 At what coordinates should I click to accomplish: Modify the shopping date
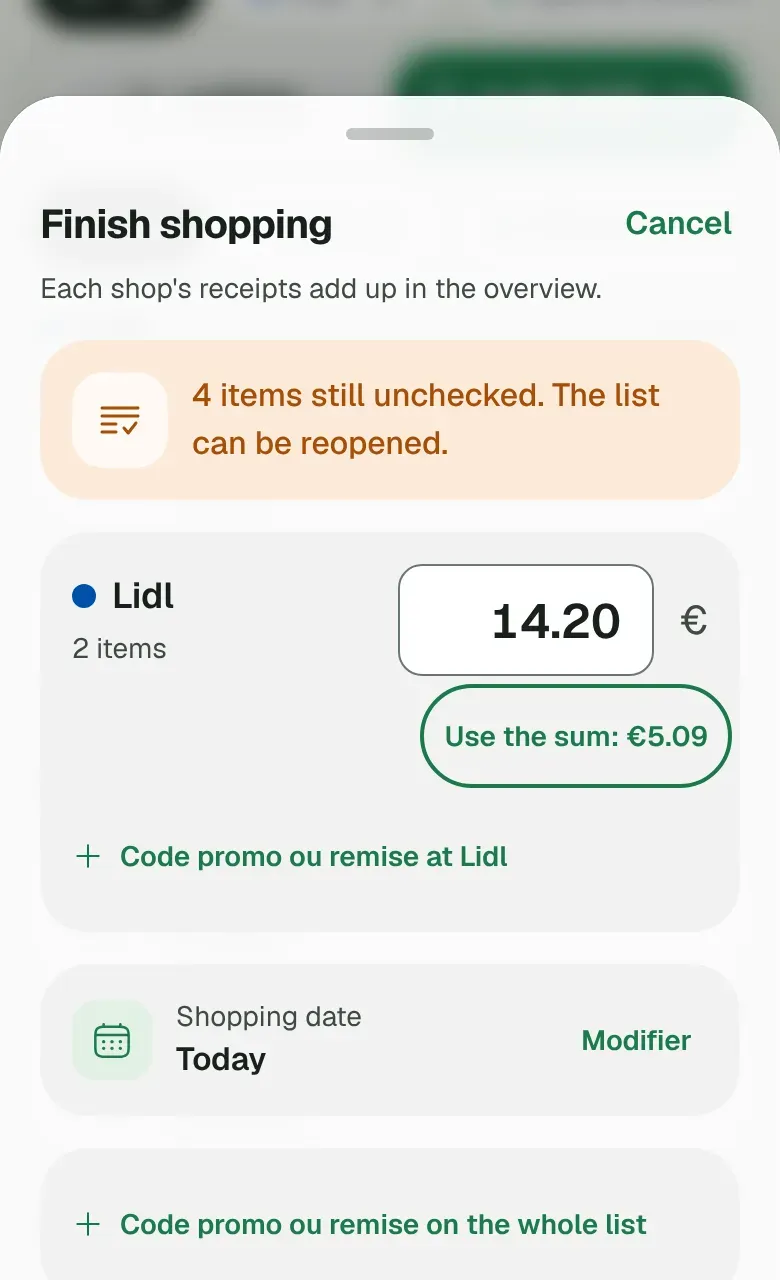636,1040
